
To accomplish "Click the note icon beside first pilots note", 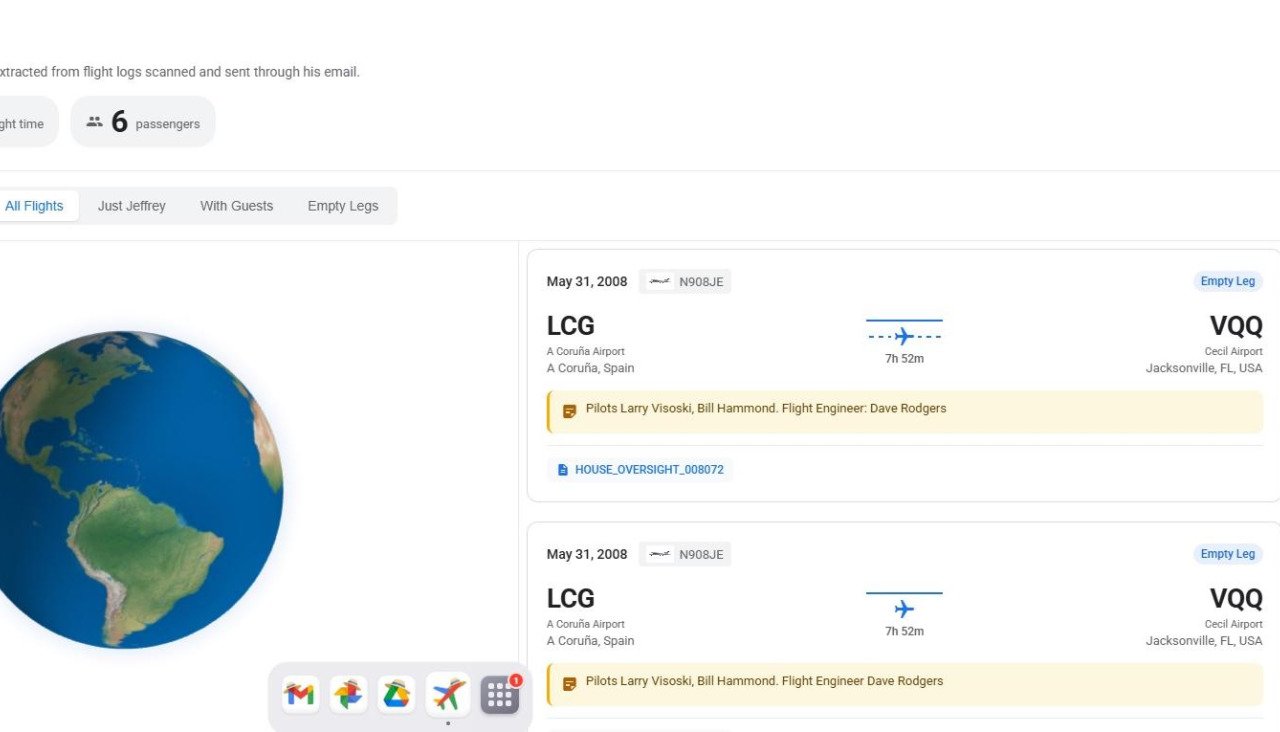I will coord(569,411).
